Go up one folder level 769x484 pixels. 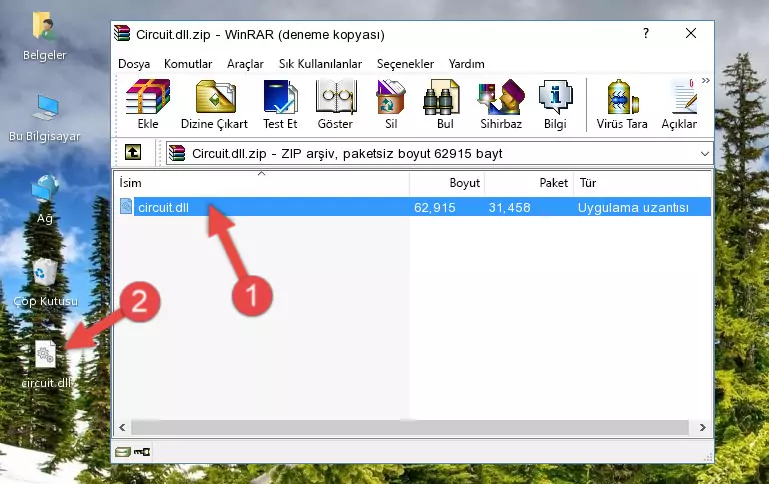133,153
